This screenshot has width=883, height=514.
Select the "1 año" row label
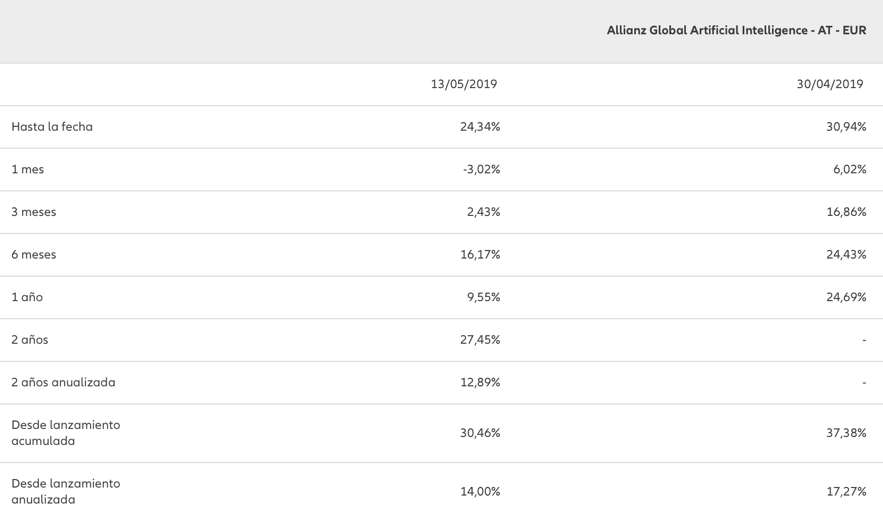[x=27, y=297]
